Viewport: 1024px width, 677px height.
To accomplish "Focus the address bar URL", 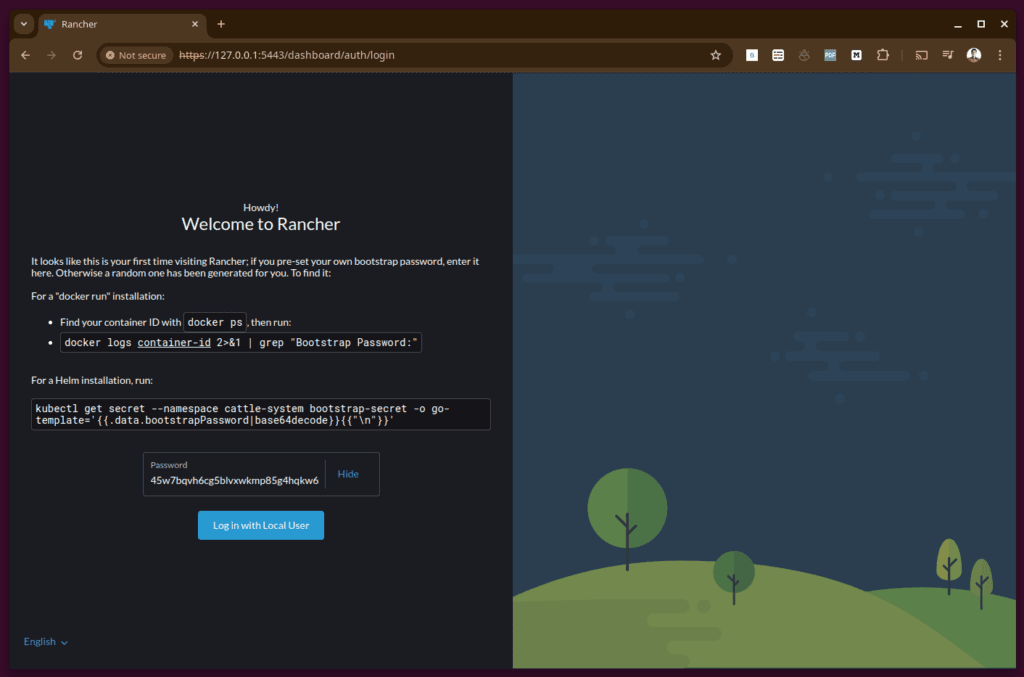I will [x=287, y=55].
